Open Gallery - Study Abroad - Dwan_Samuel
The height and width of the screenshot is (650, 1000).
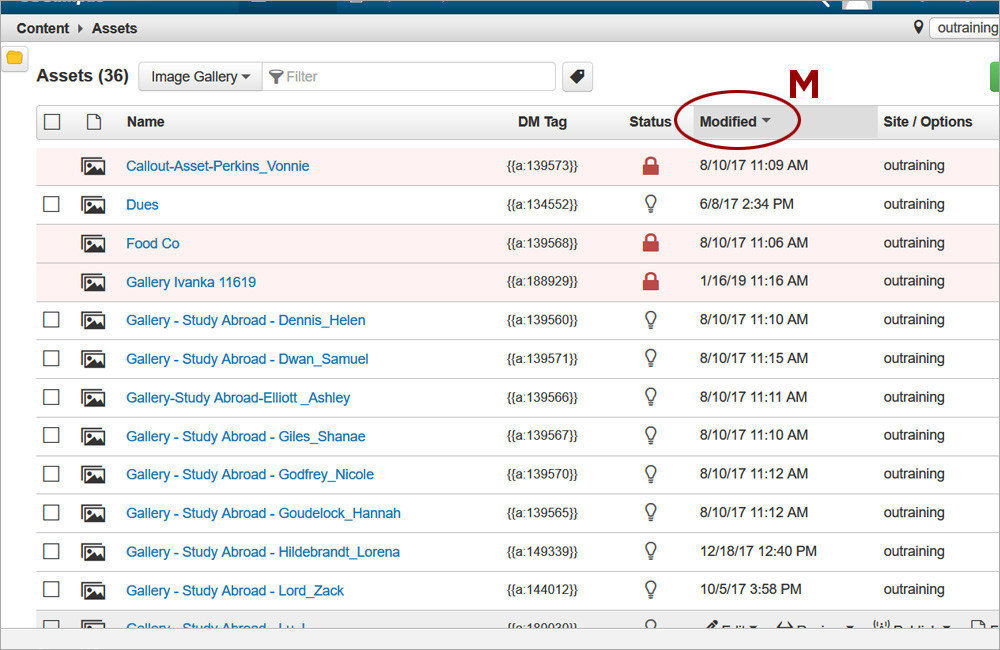(x=247, y=359)
